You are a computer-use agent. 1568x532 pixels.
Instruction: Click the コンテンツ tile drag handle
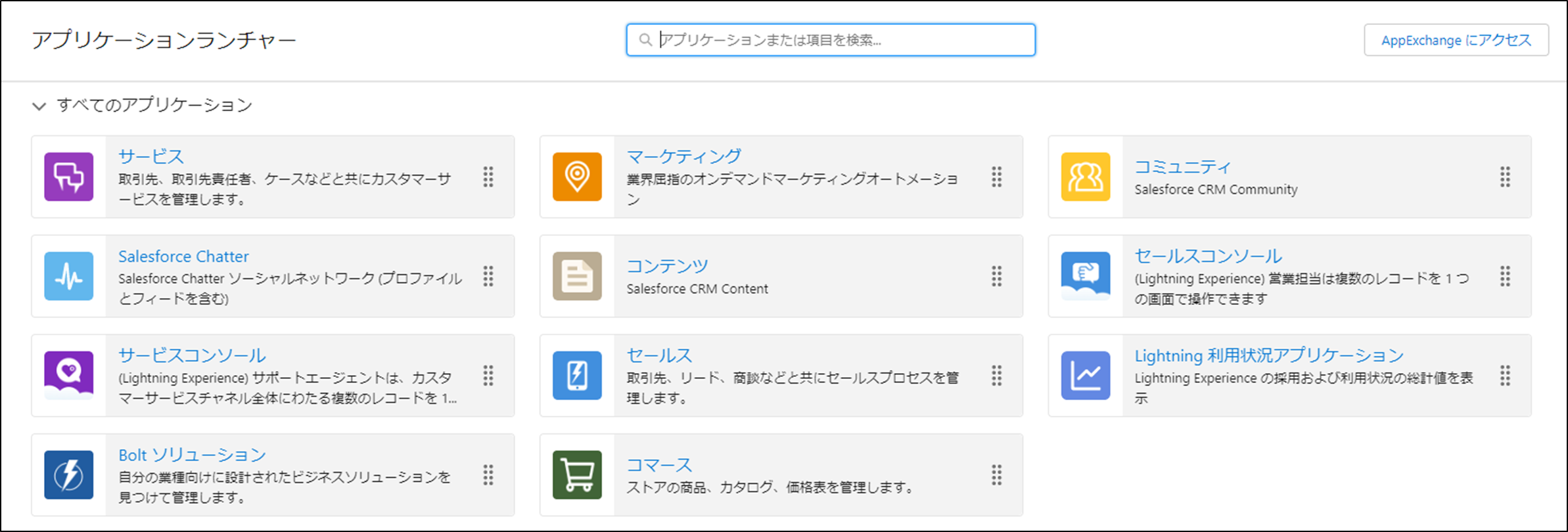pyautogui.click(x=997, y=276)
